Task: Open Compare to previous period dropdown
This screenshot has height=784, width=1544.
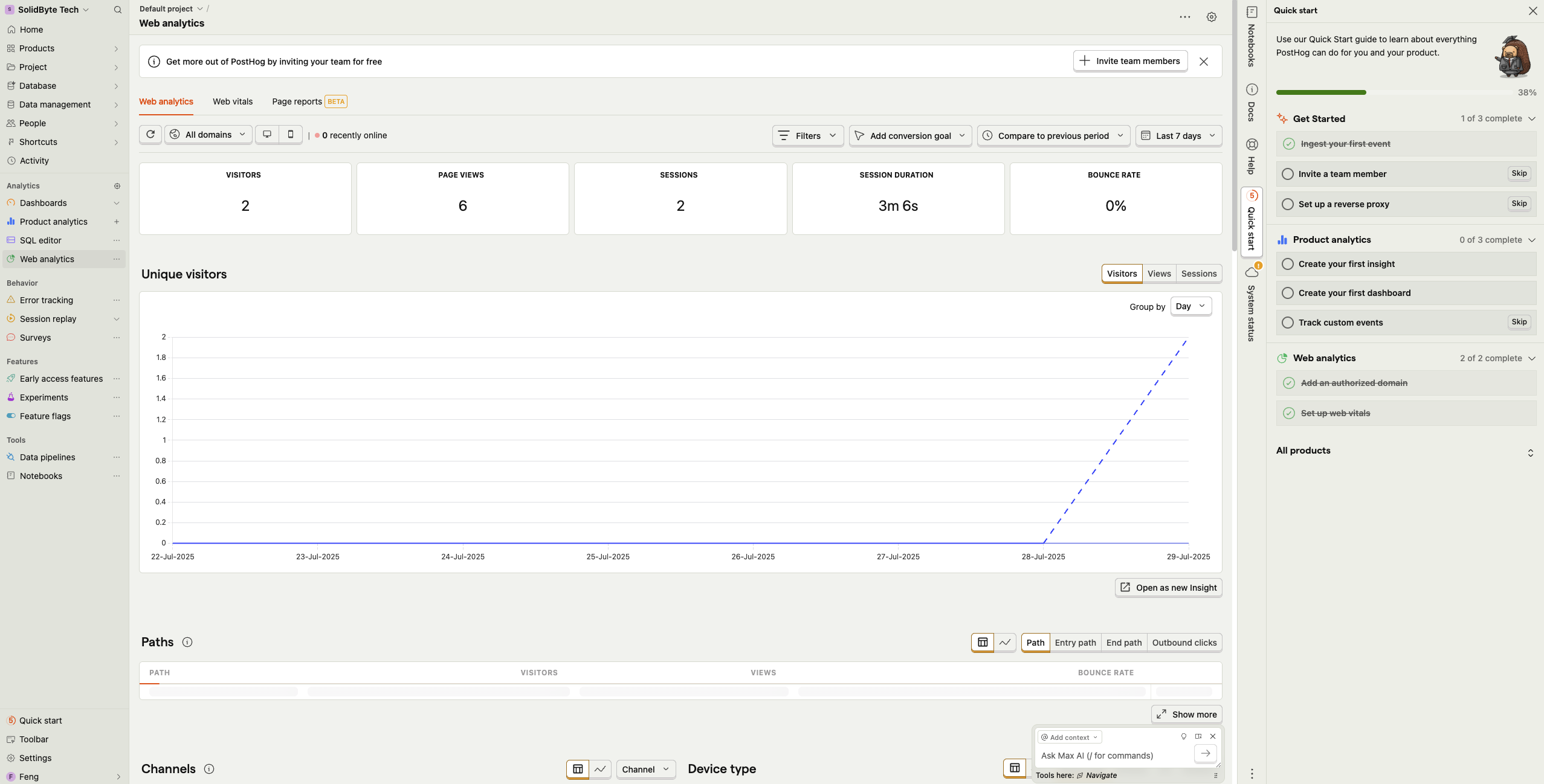Action: [1054, 135]
